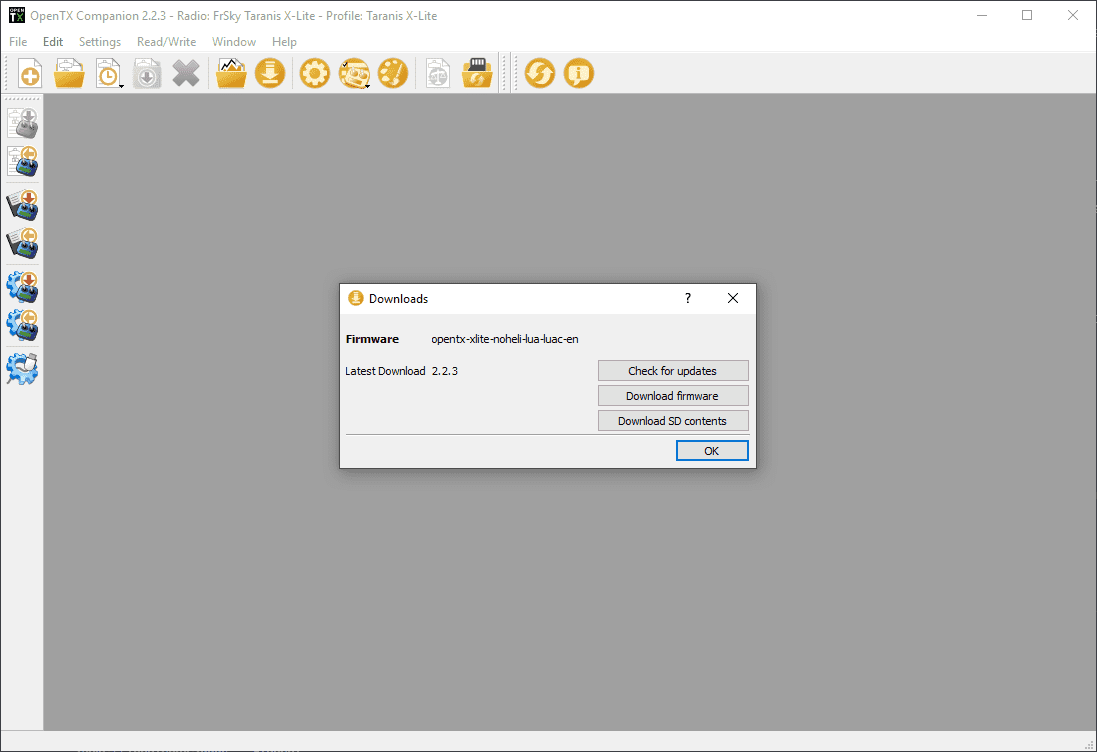Click the Latest Download label
Viewport: 1097px width, 752px height.
click(385, 371)
